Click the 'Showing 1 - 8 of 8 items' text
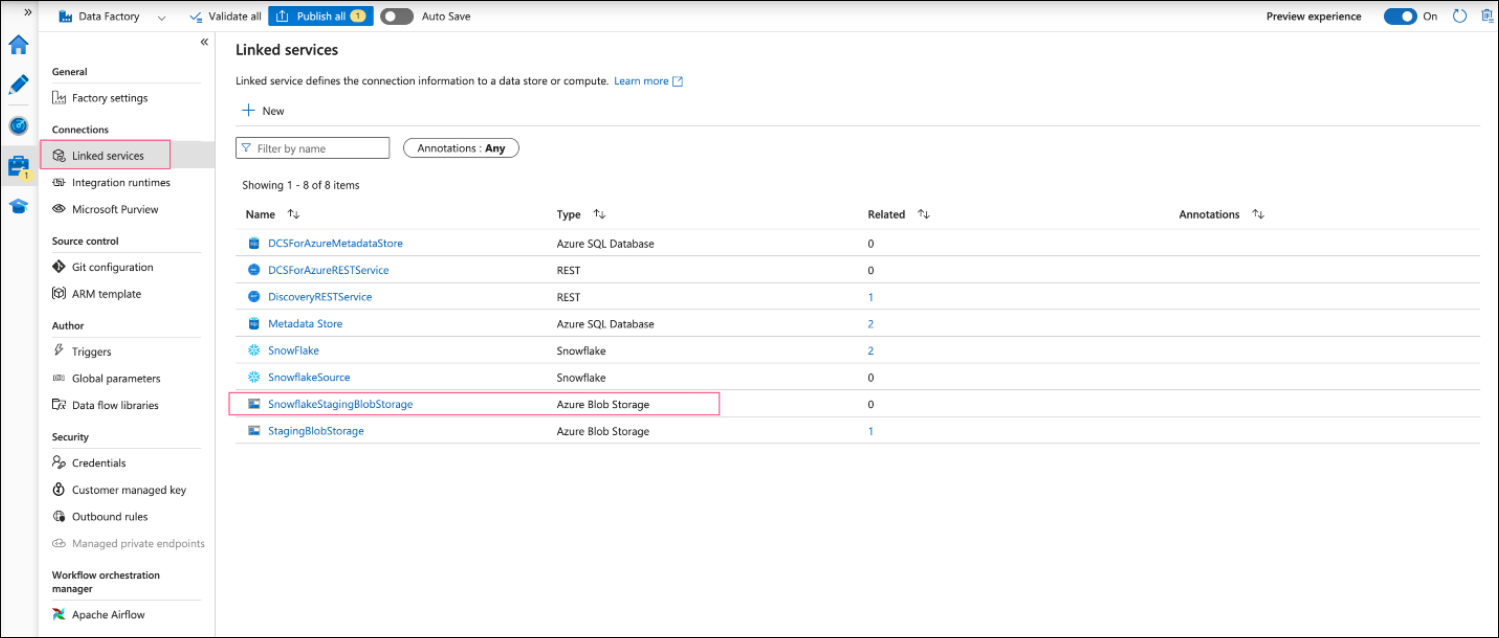Screen dimensions: 1499x638 click(301, 185)
